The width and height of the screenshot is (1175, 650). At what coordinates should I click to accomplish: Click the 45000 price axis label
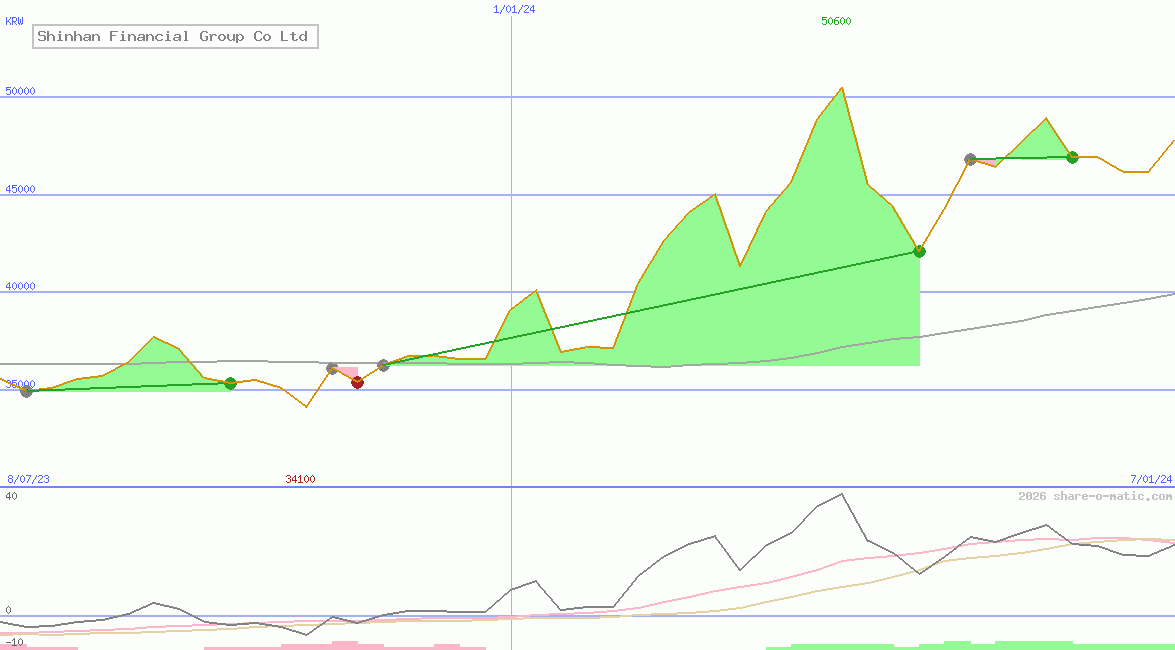click(x=20, y=189)
